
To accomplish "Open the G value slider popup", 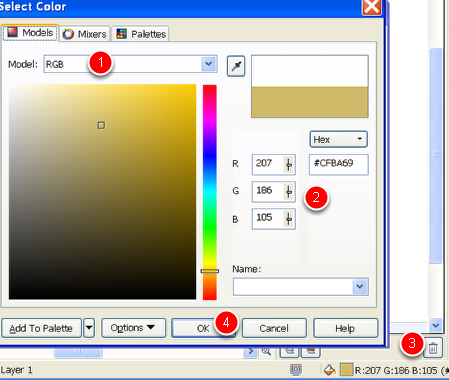I will tap(289, 192).
